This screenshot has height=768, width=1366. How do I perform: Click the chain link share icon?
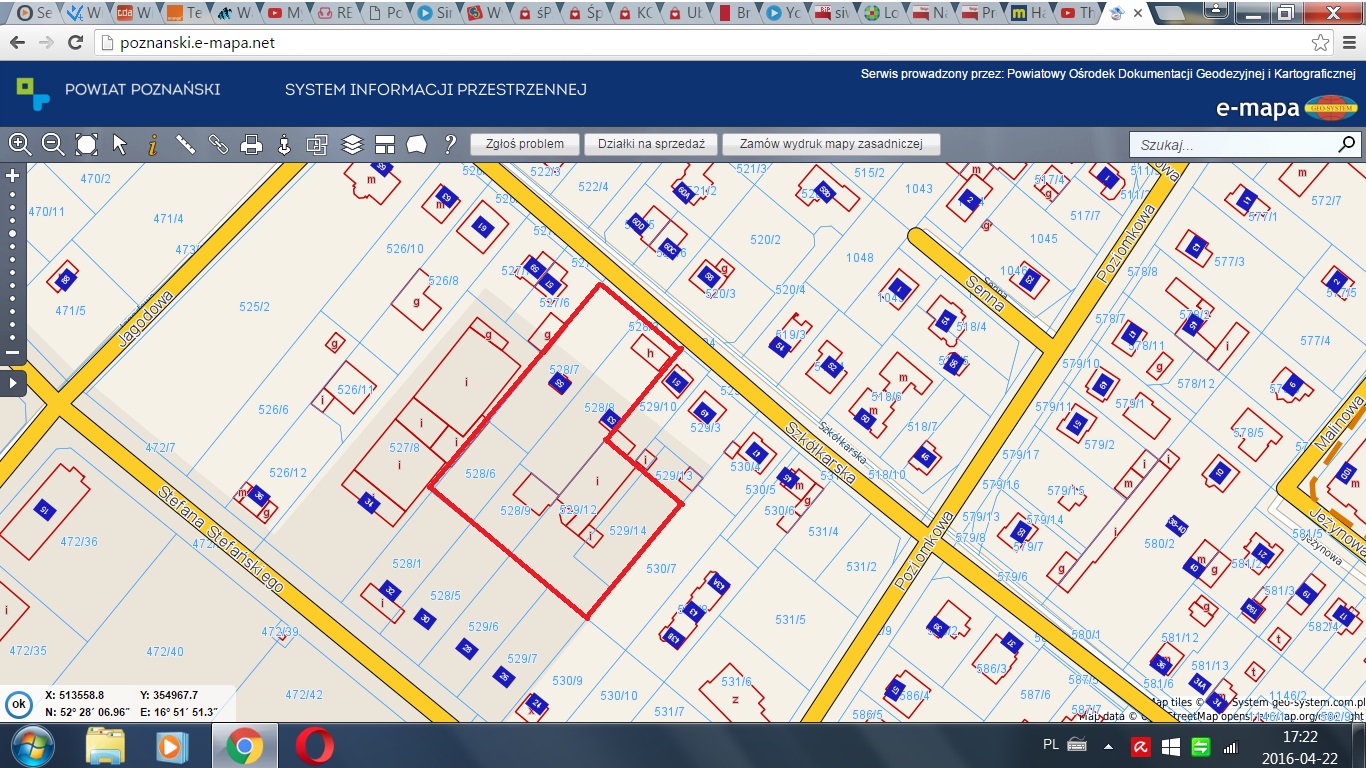point(218,144)
